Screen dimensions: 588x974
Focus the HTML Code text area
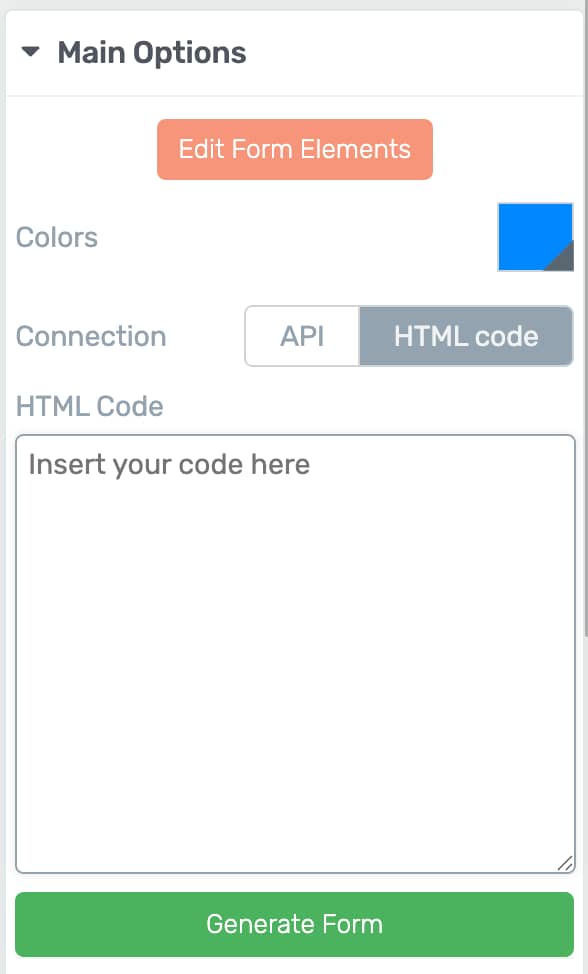tap(296, 654)
